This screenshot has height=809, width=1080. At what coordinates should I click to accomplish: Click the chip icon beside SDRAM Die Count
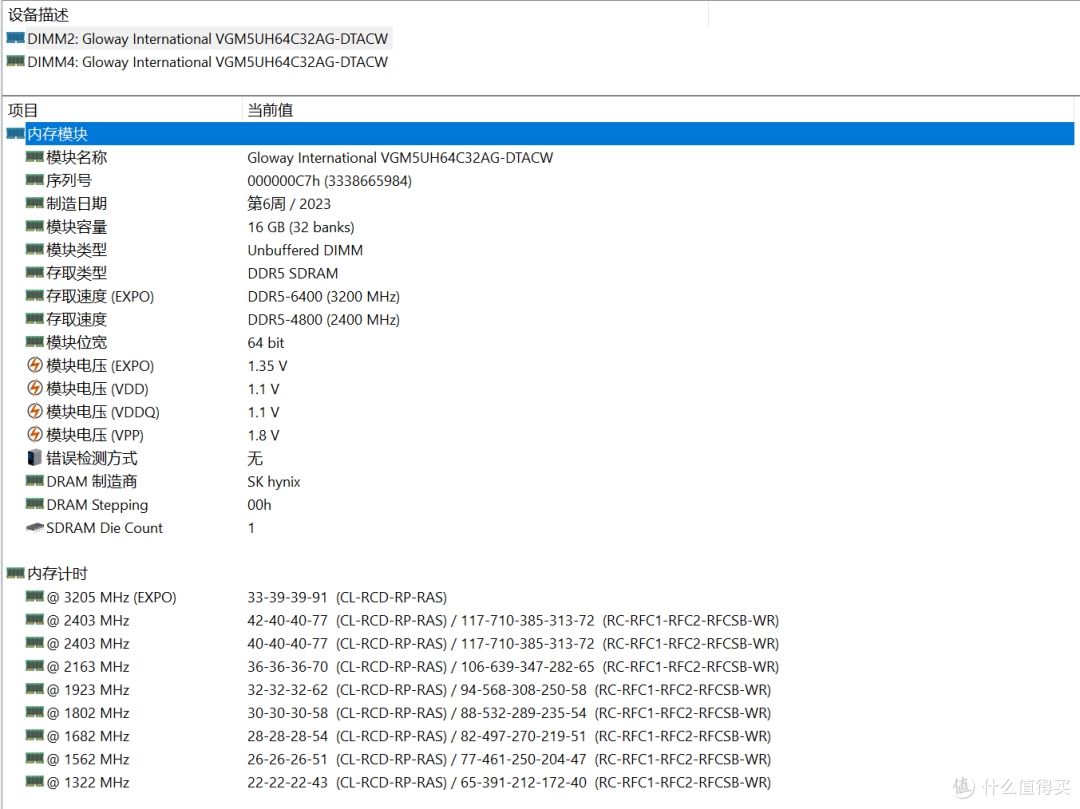pyautogui.click(x=34, y=527)
